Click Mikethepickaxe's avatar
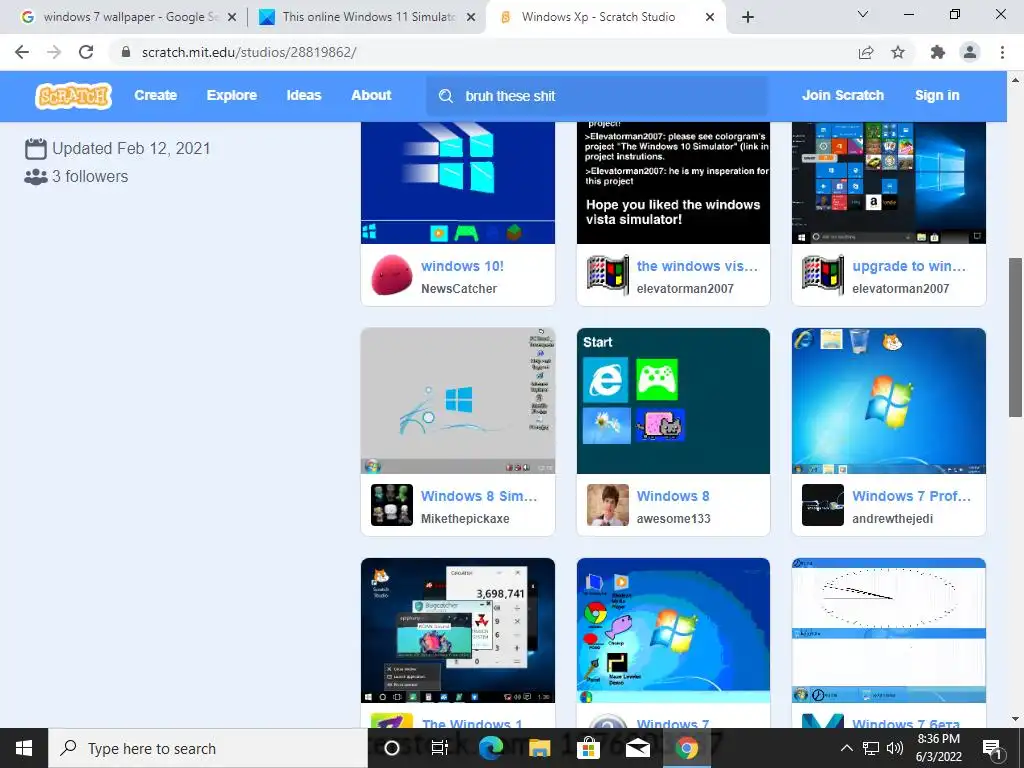The height and width of the screenshot is (768, 1024). [x=392, y=505]
